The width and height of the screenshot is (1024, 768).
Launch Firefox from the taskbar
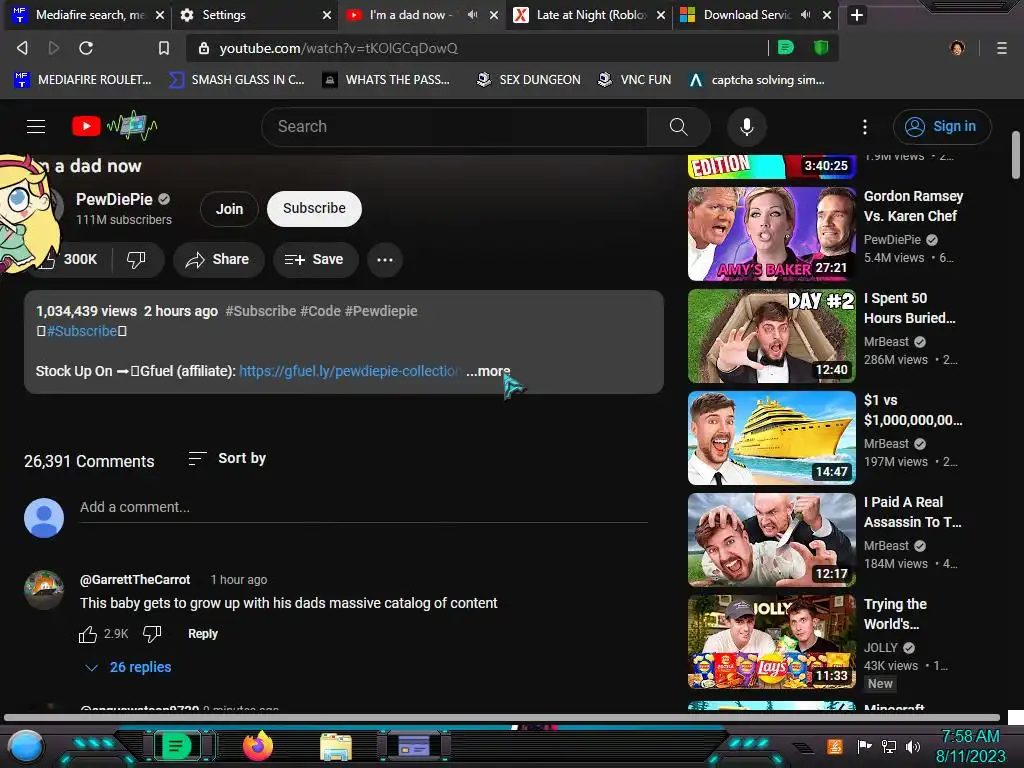257,746
